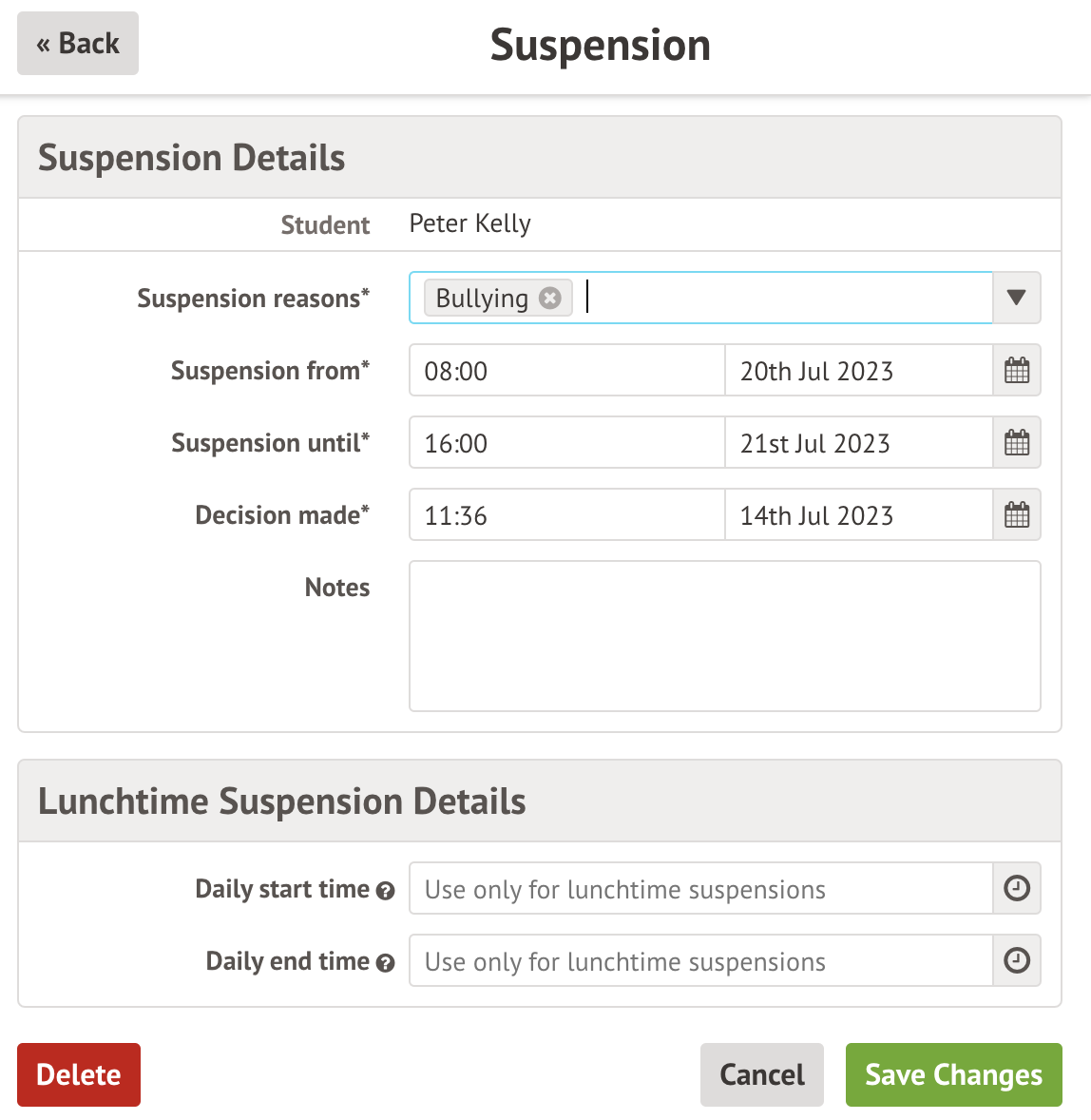Delete this suspension record
The image size is (1091, 1120).
click(x=78, y=1074)
